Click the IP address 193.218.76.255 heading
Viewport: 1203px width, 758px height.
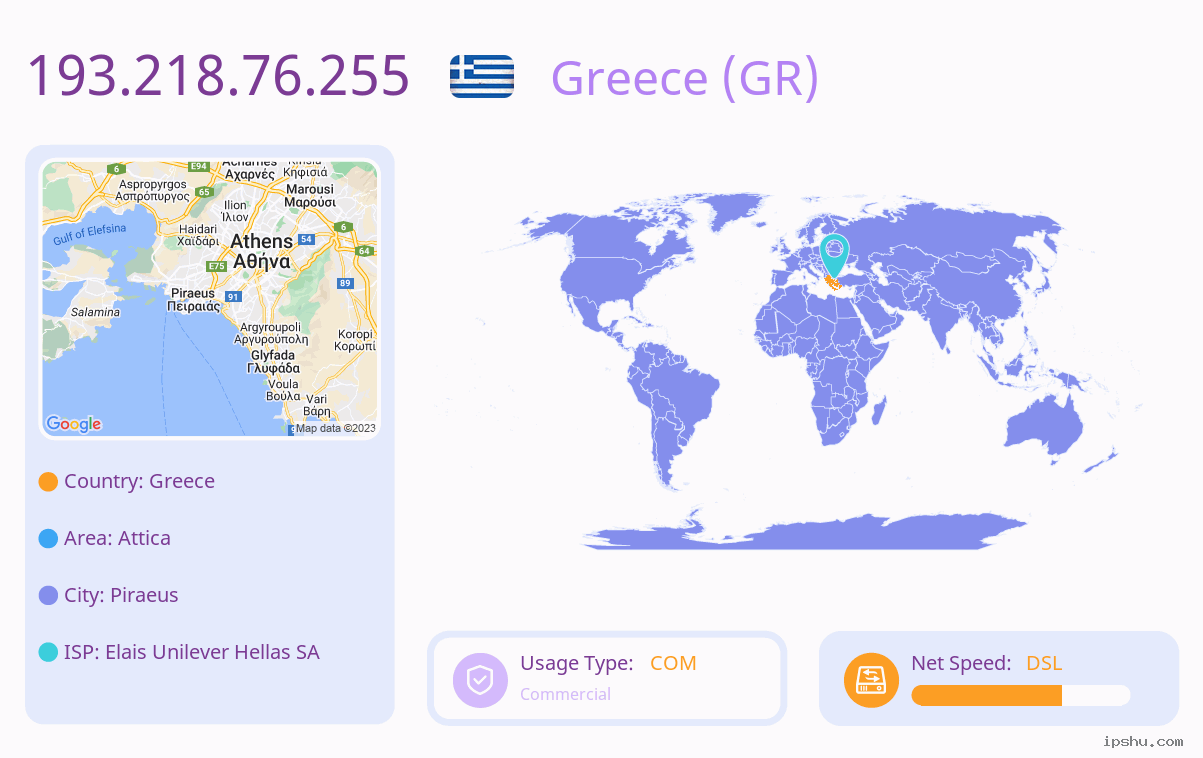[x=218, y=76]
